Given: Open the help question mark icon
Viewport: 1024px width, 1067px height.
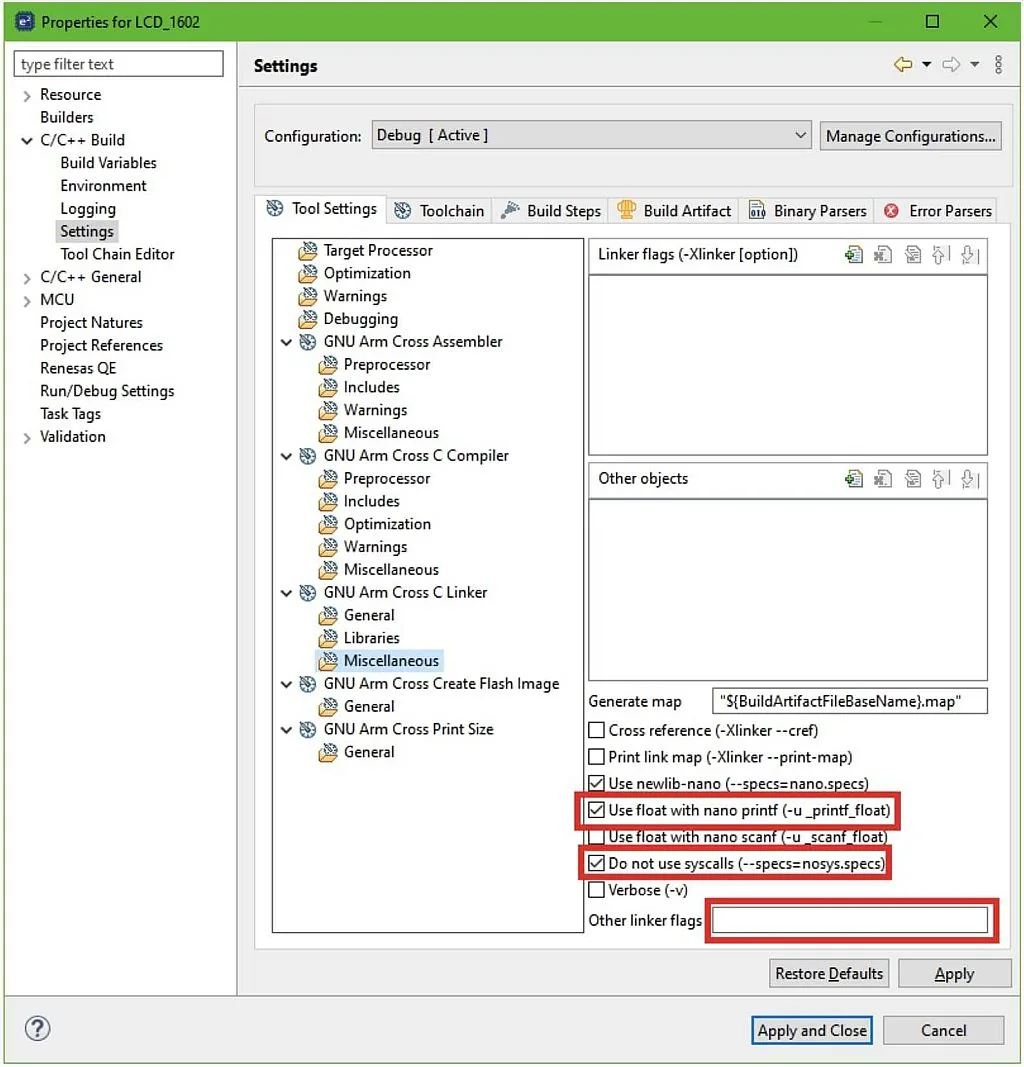Looking at the screenshot, I should click(37, 1029).
